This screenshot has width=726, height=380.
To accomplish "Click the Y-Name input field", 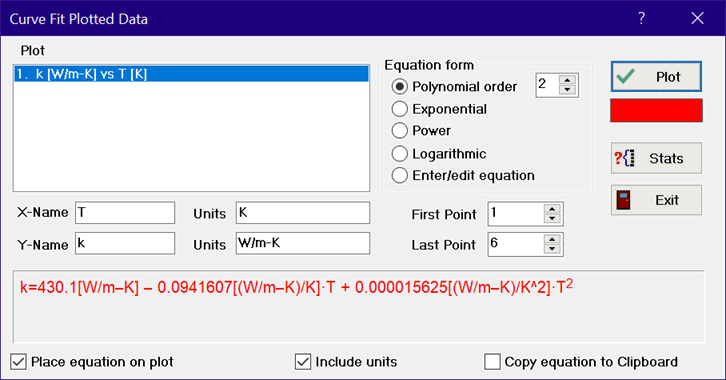I will (x=125, y=243).
